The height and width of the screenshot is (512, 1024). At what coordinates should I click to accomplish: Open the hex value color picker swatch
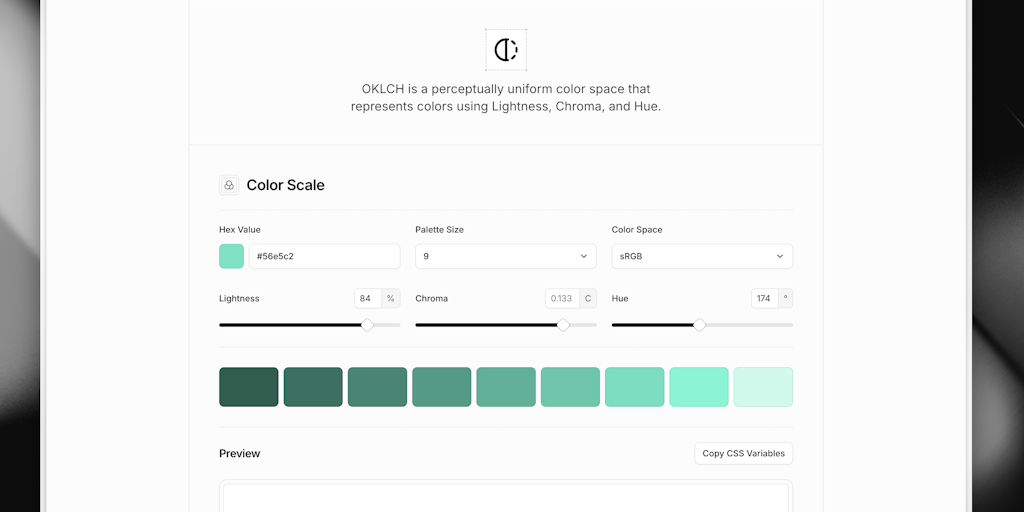(x=231, y=256)
